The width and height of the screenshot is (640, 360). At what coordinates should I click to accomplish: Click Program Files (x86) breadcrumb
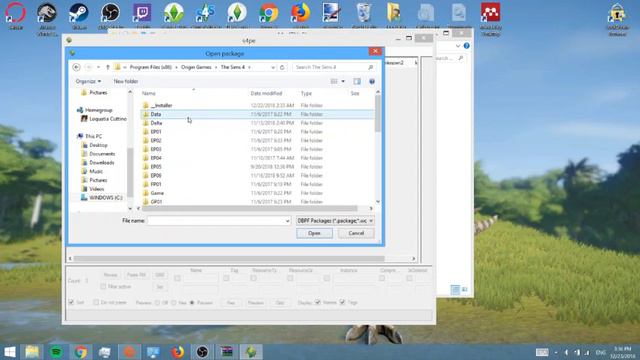pyautogui.click(x=151, y=67)
